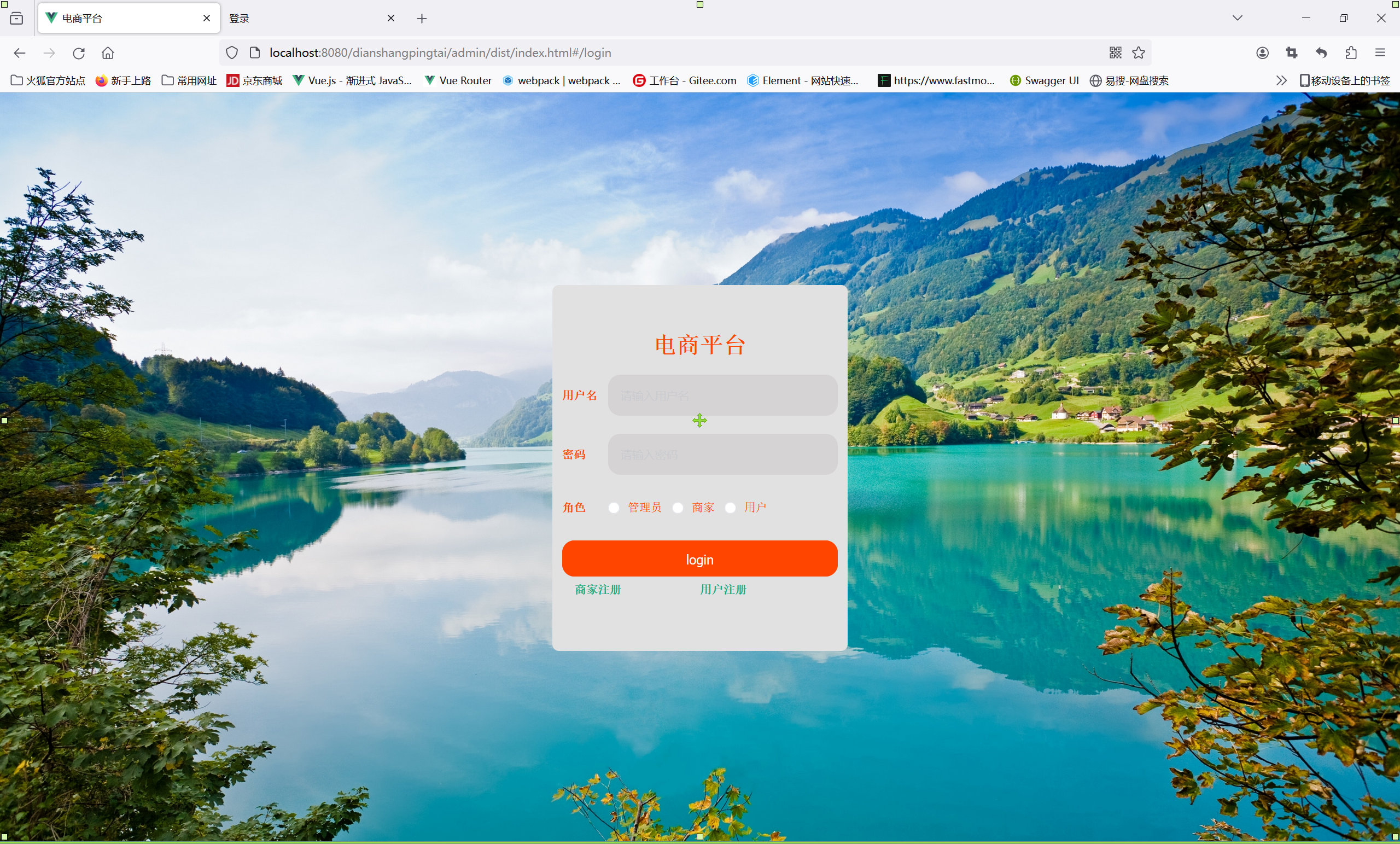Select the 商家 role radio button

point(678,508)
